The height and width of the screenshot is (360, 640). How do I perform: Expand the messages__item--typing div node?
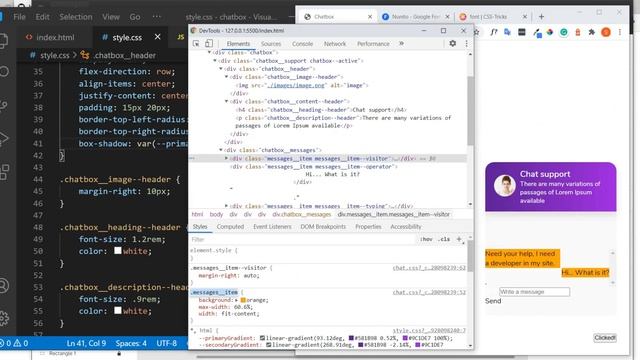tap(226, 206)
